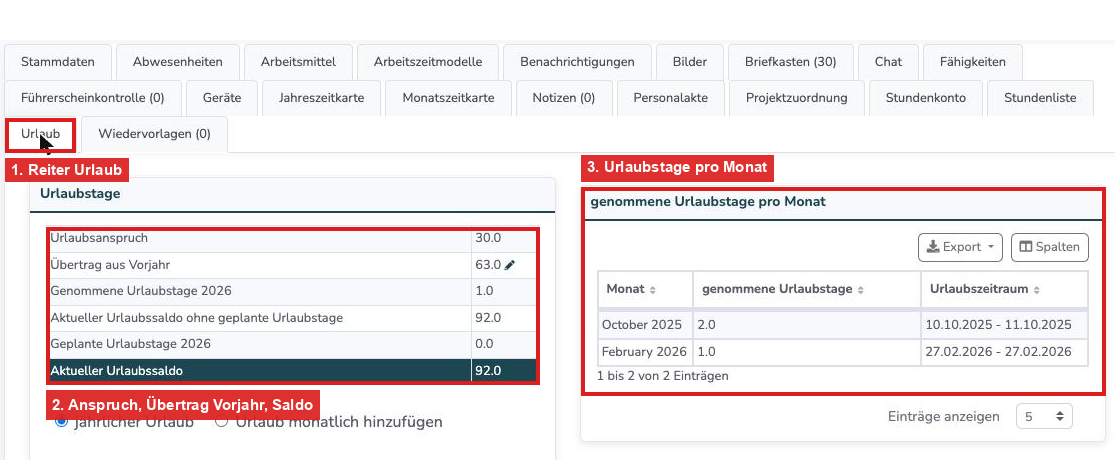Go to Geräte tab

222,98
